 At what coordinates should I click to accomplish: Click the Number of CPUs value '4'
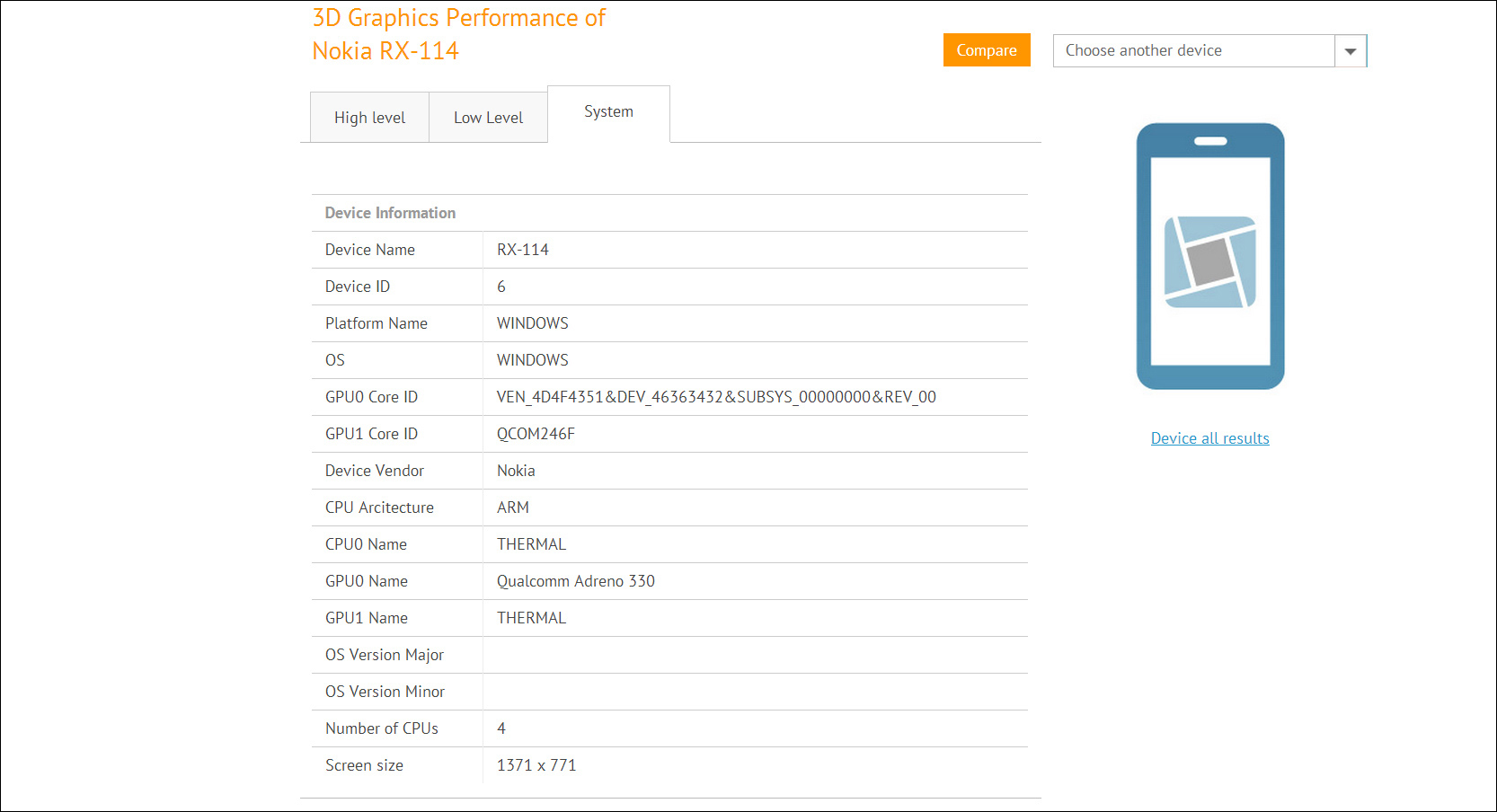501,728
